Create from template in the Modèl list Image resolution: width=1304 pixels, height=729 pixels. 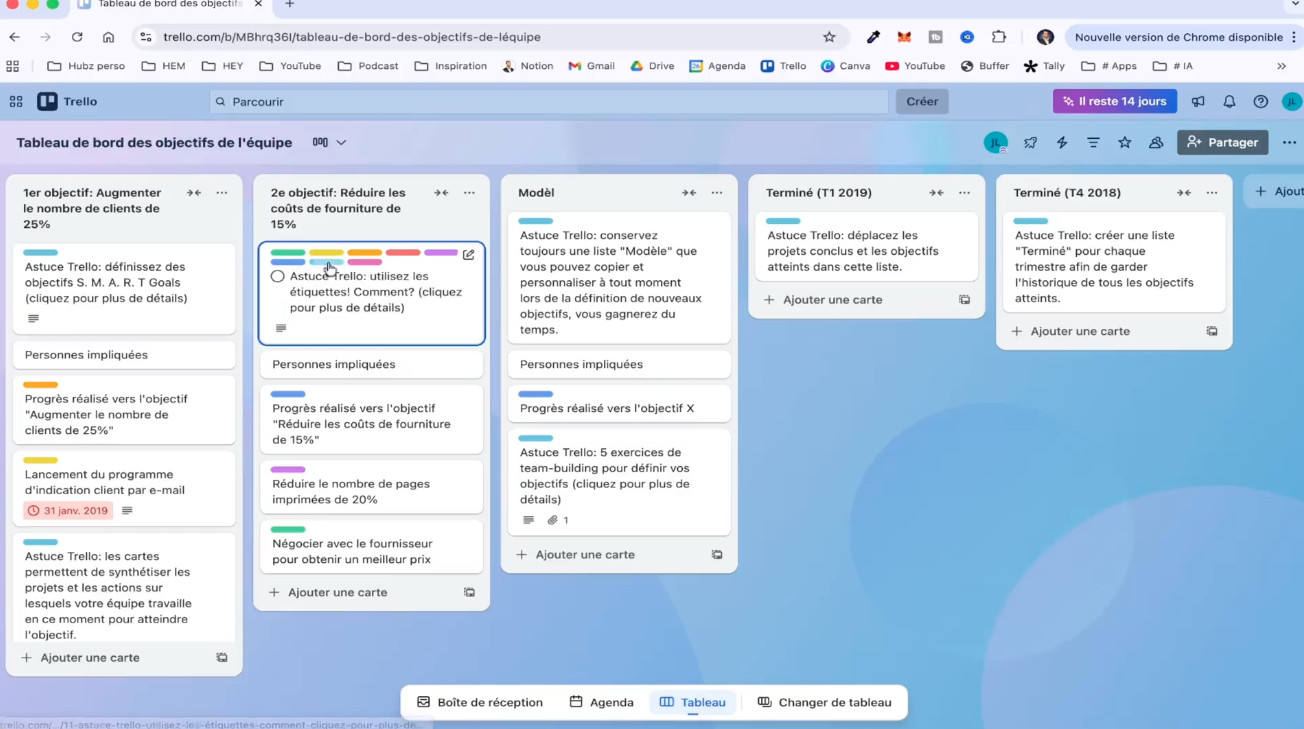tap(717, 555)
